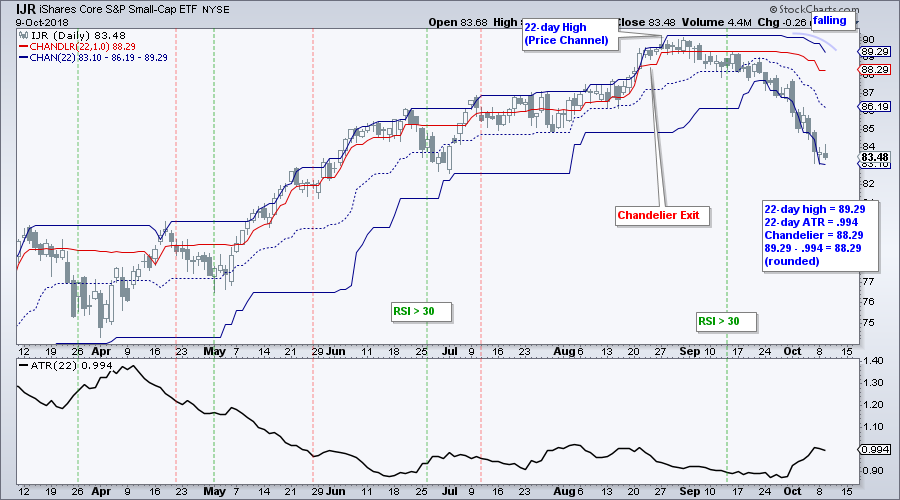Click the candlestick icon beside IJR (Daily) legend
The image size is (900, 500).
coord(24,36)
